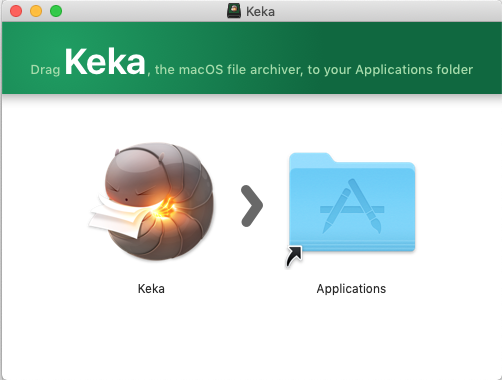Click the Keka disk icon in title bar

click(234, 11)
